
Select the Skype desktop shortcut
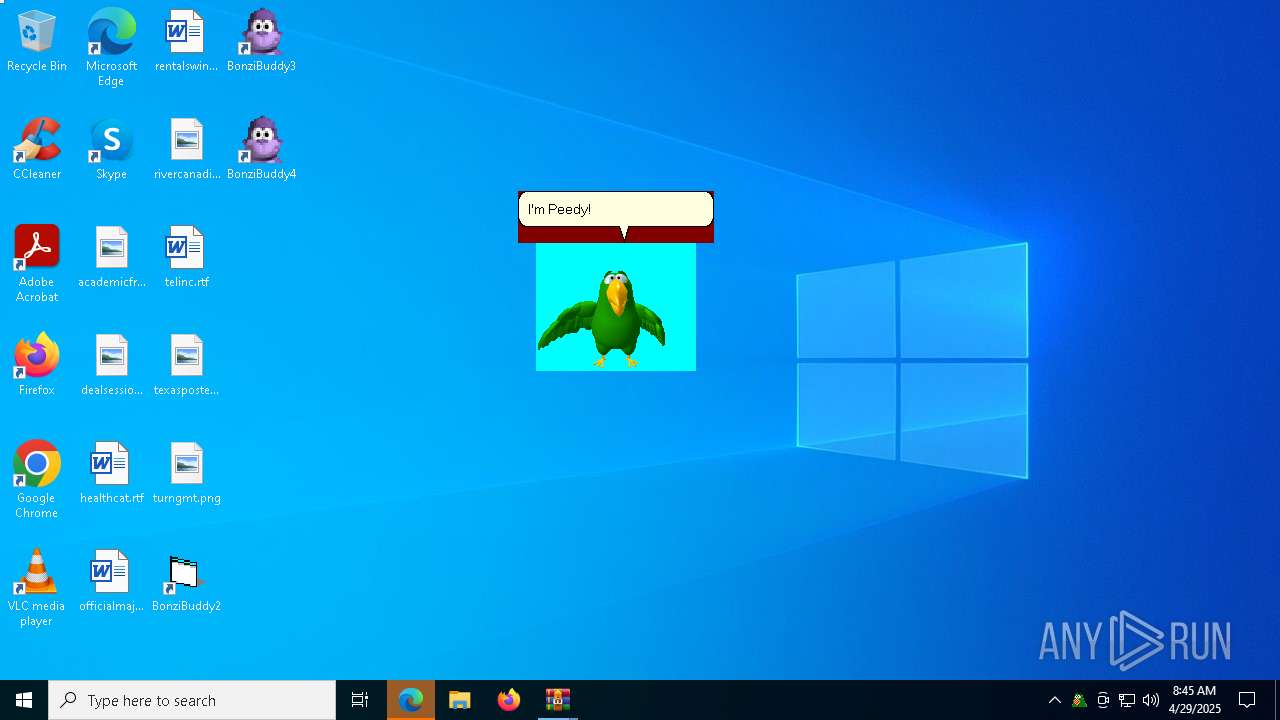tap(111, 150)
